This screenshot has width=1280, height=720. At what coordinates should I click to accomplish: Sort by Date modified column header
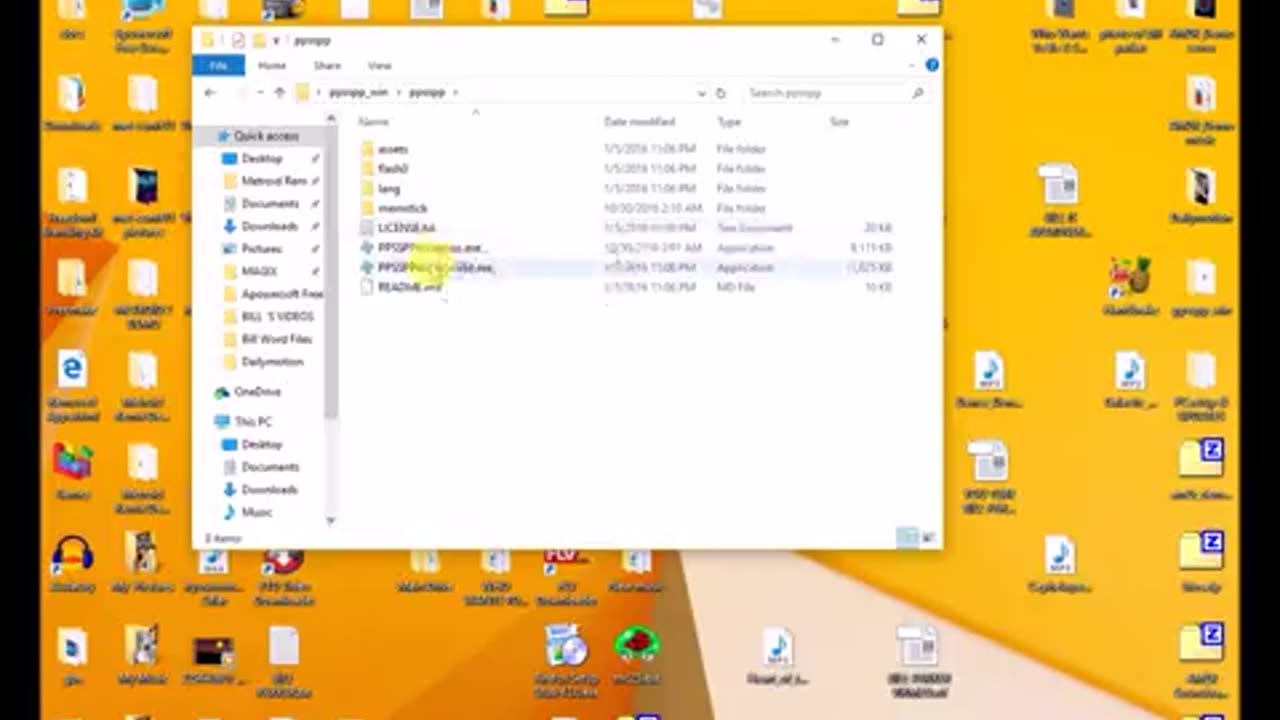click(x=639, y=122)
